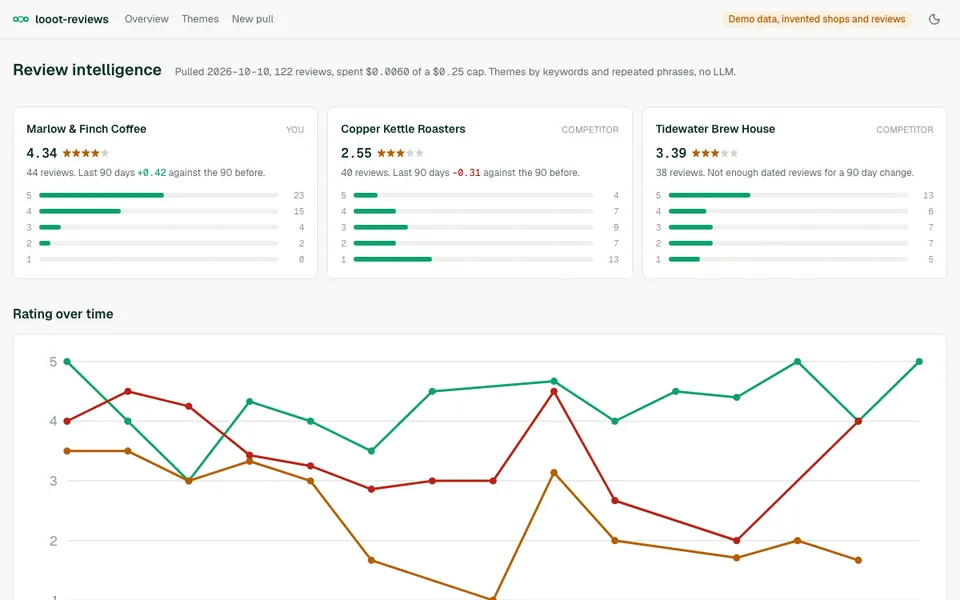The image size is (960, 600).
Task: Click Marlow's 4-star bar showing 15
Action: click(x=159, y=211)
